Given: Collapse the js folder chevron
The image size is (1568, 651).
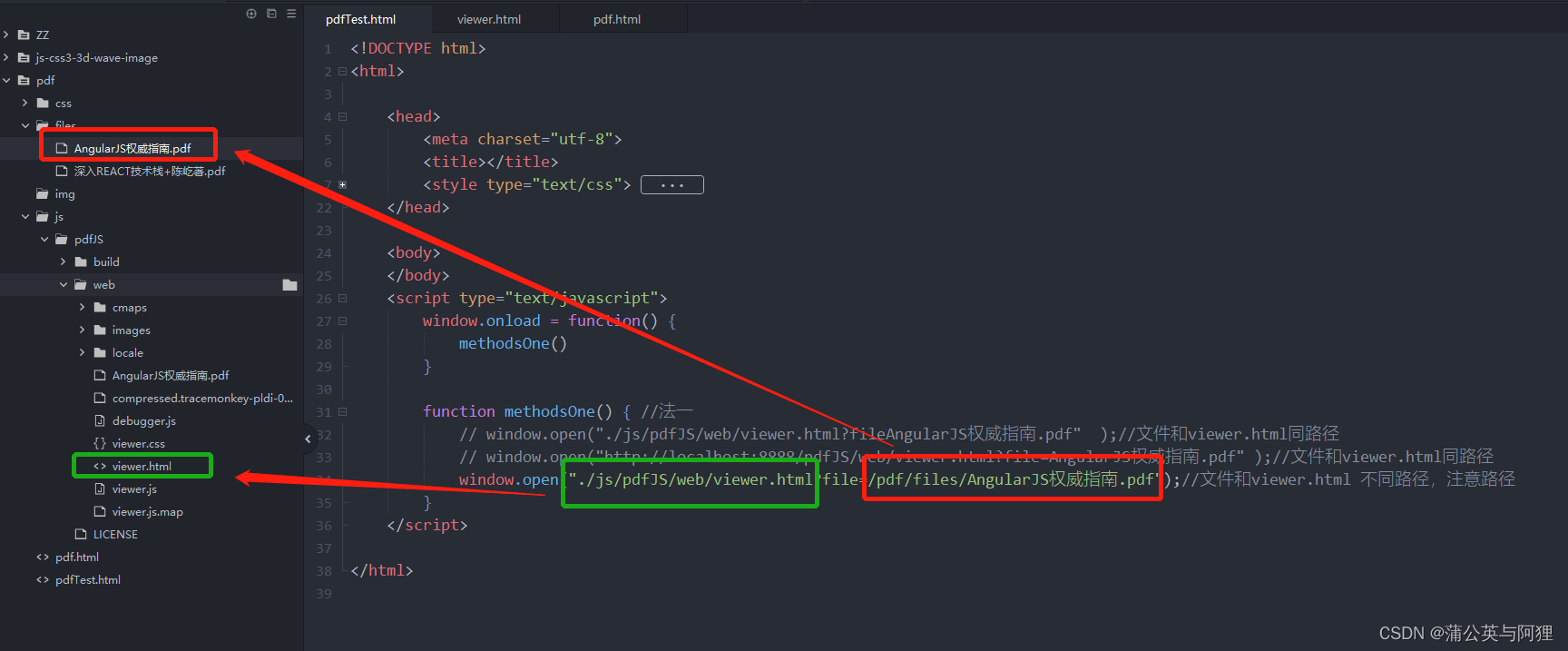Looking at the screenshot, I should point(25,216).
